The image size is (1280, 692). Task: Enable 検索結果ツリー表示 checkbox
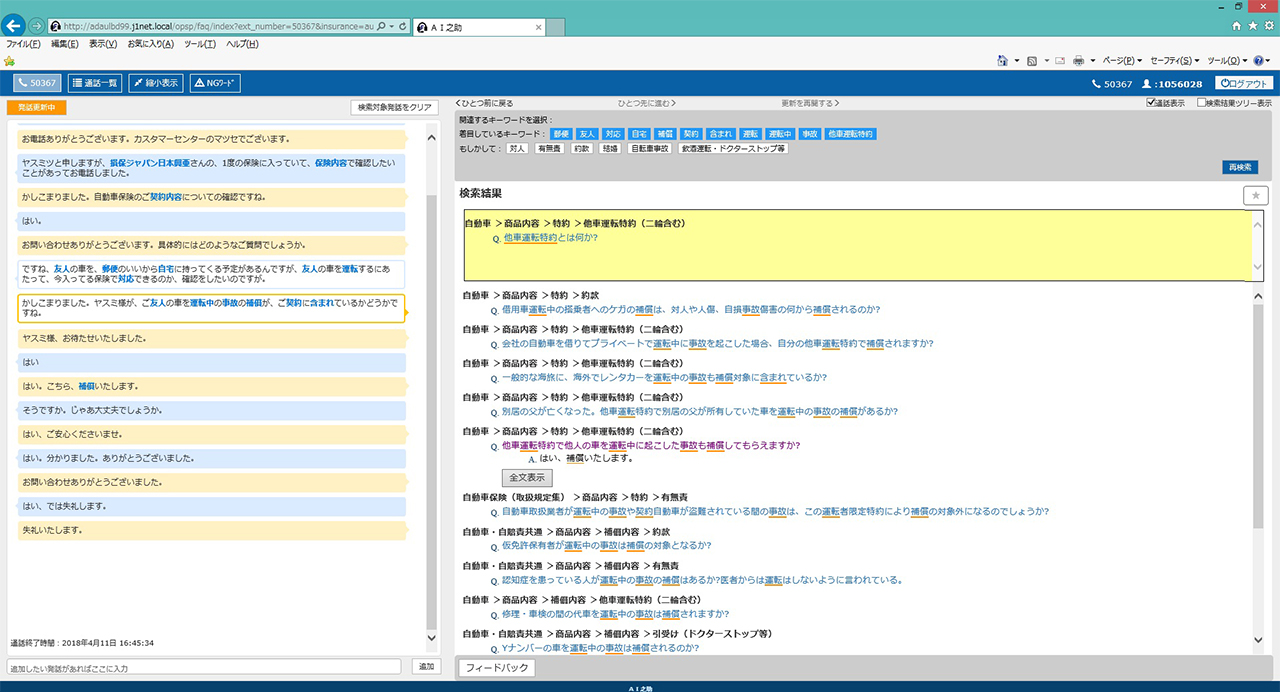1201,102
